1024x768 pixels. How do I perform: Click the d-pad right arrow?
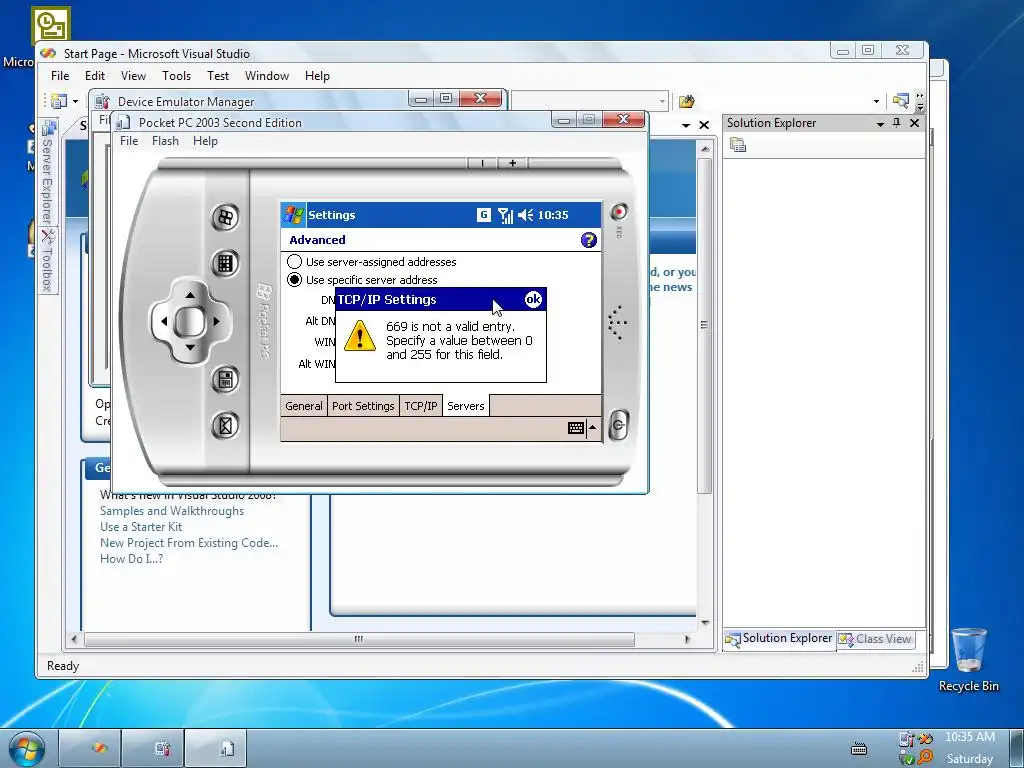pyautogui.click(x=216, y=321)
